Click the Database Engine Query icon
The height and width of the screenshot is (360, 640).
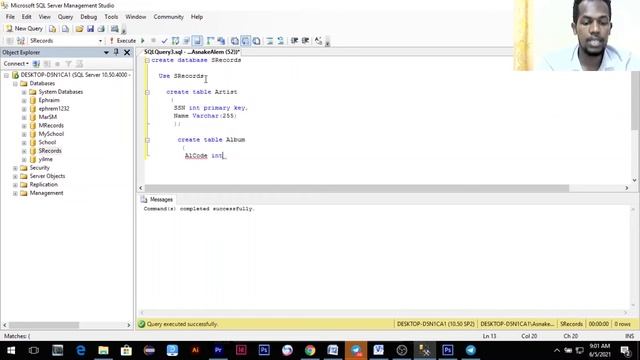52,29
